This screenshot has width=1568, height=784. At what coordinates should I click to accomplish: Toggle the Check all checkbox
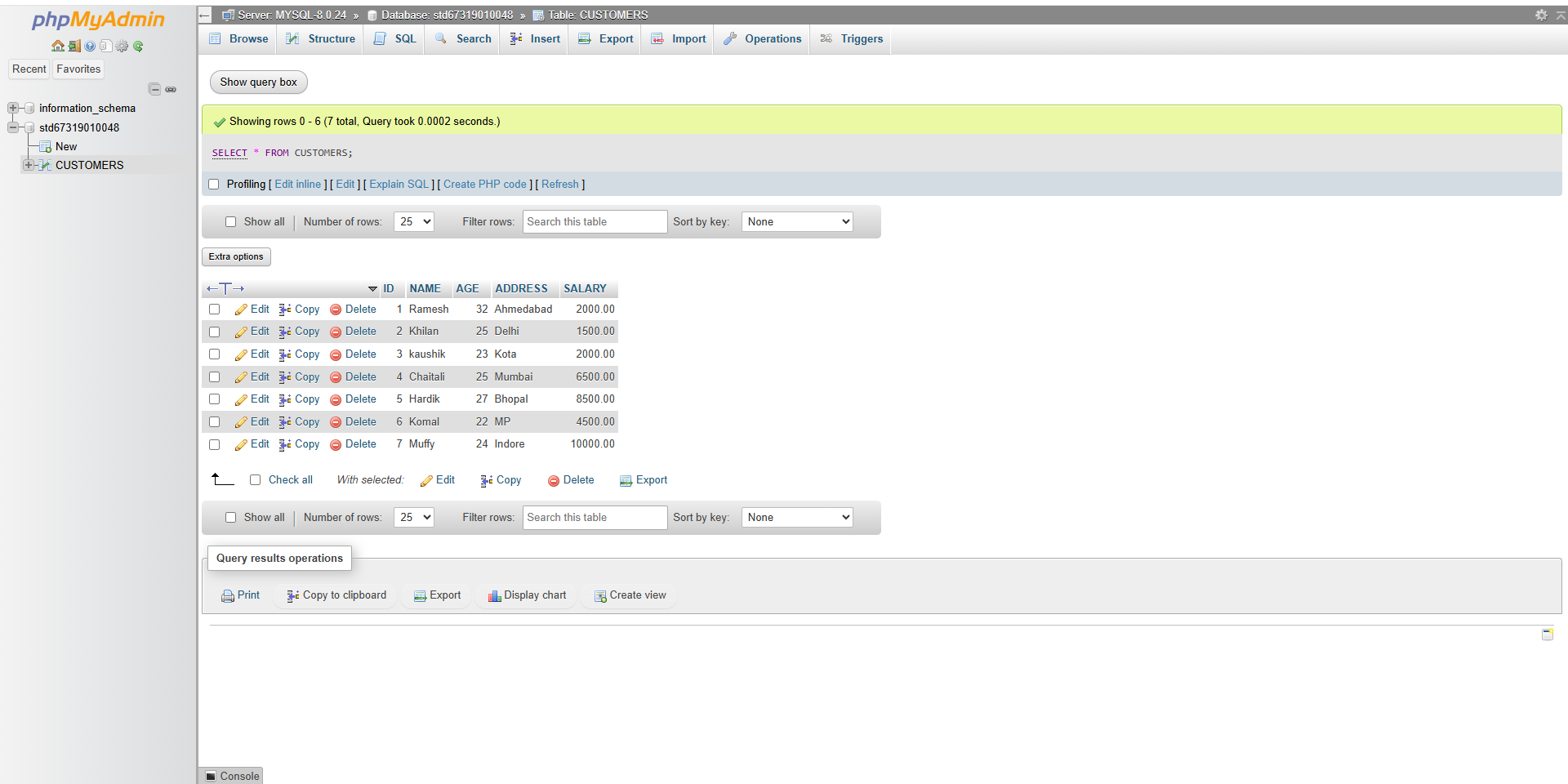coord(255,480)
